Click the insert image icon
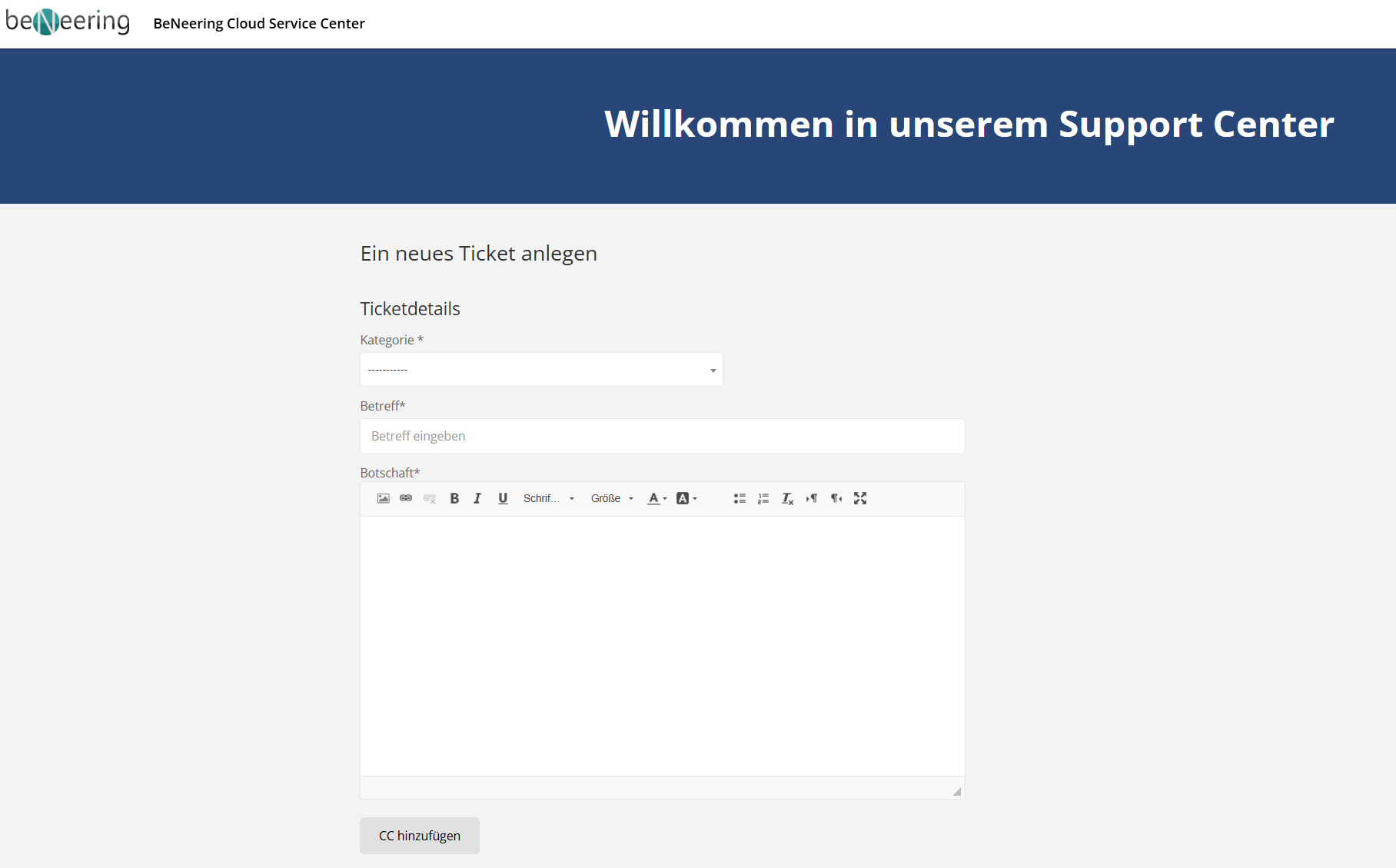The width and height of the screenshot is (1396, 868). [x=383, y=498]
